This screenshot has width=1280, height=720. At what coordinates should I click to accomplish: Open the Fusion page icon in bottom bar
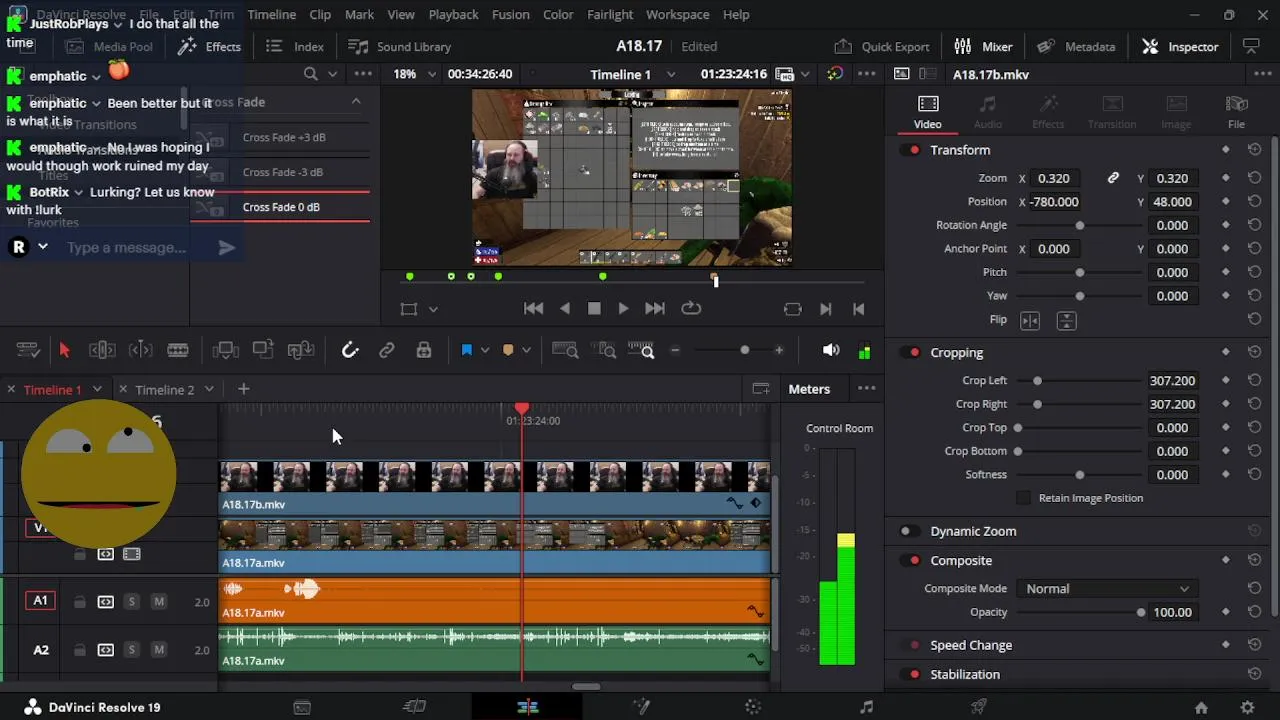pyautogui.click(x=641, y=707)
